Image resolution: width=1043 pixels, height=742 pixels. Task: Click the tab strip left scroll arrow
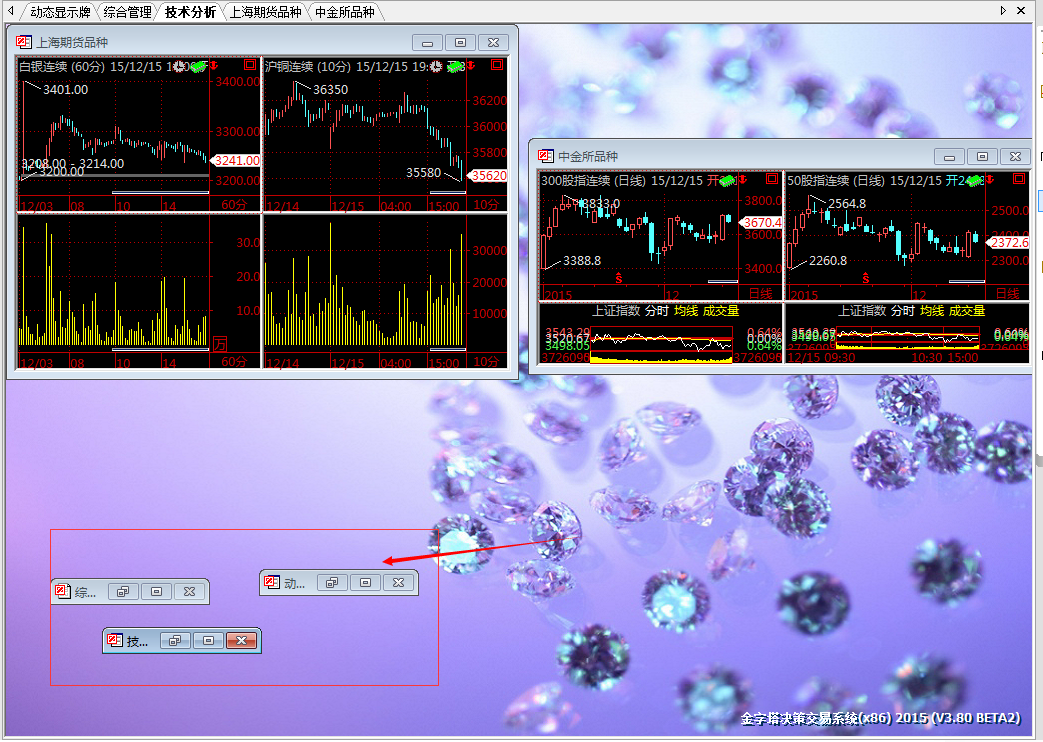click(11, 11)
